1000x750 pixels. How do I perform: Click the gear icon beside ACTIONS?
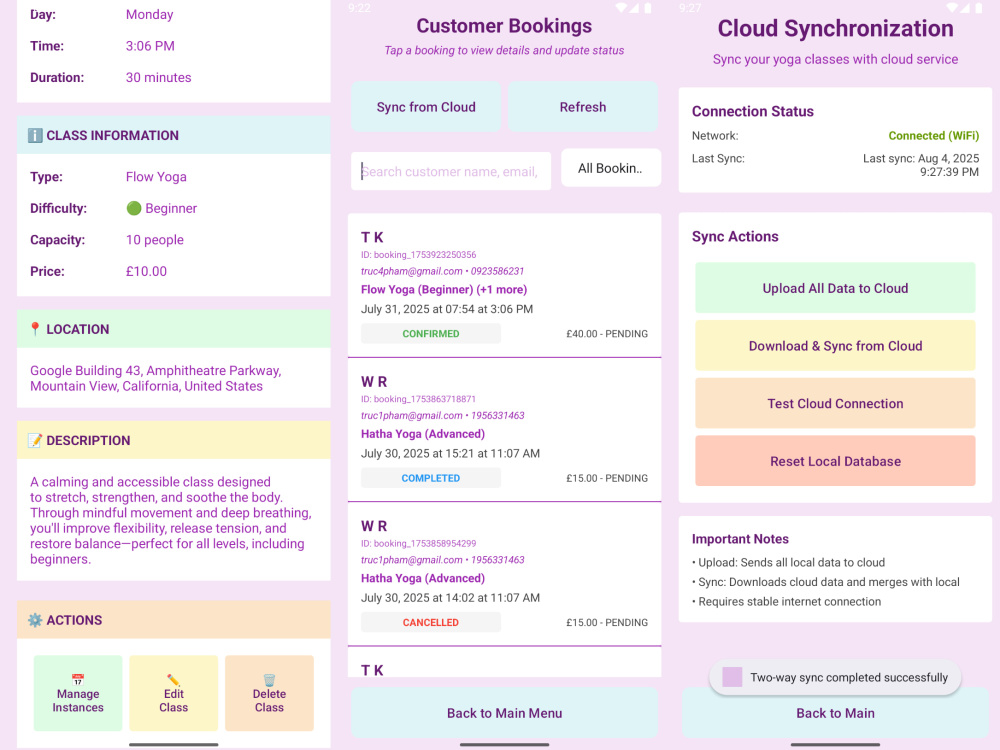(35, 620)
